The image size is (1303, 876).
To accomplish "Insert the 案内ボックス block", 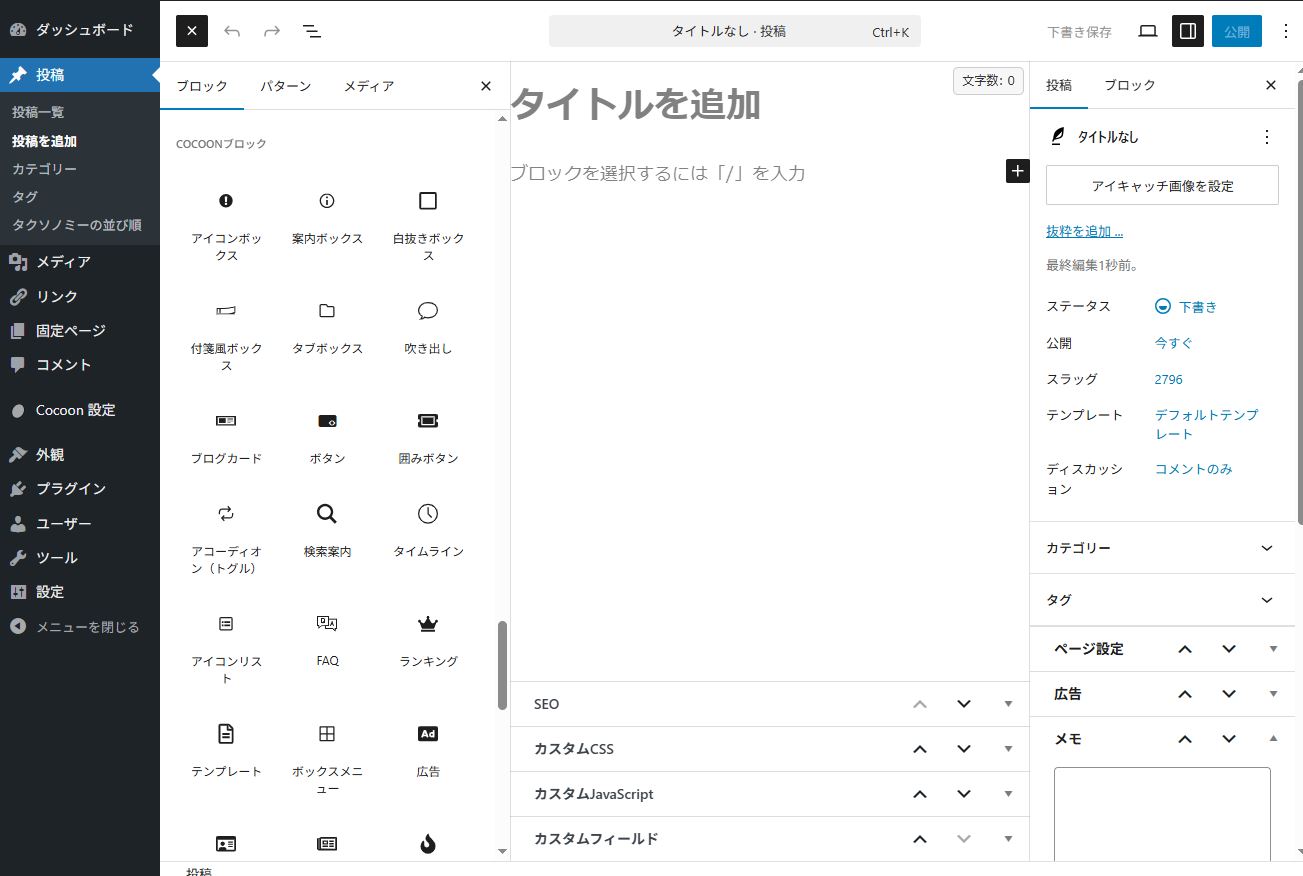I will [x=327, y=225].
